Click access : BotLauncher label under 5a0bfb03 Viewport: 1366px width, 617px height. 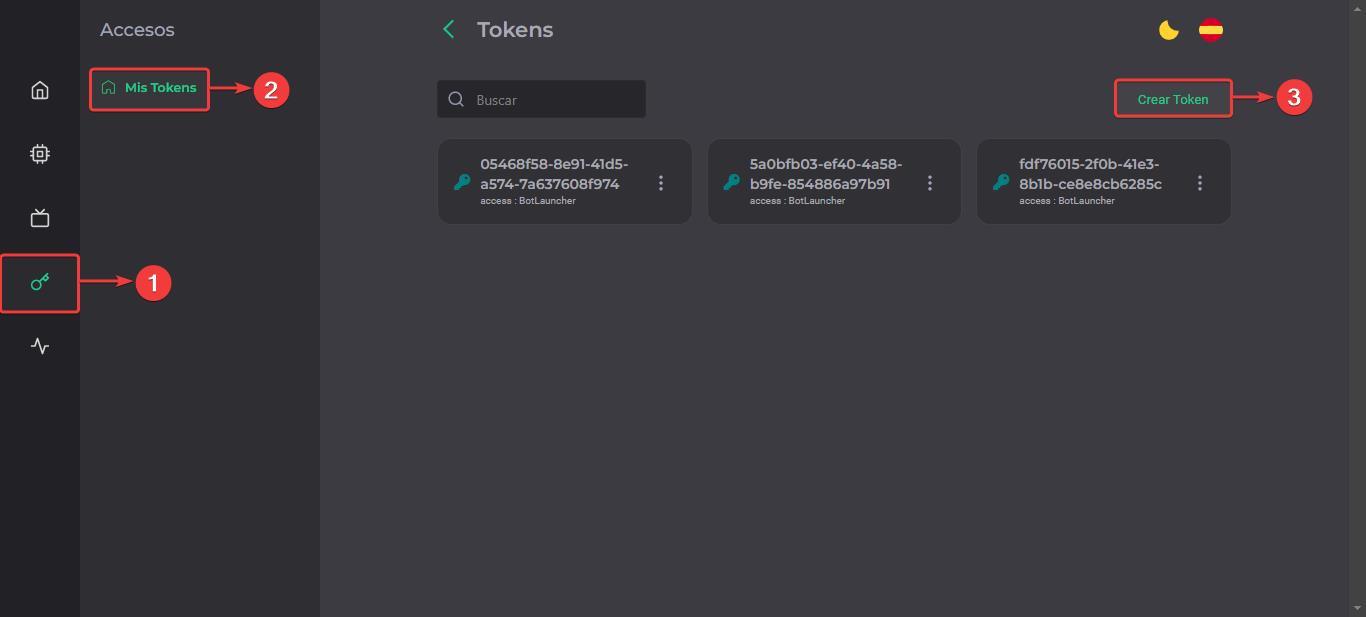797,201
